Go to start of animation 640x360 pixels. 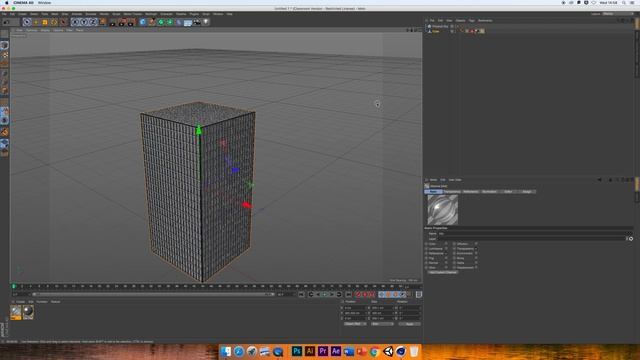coord(301,294)
